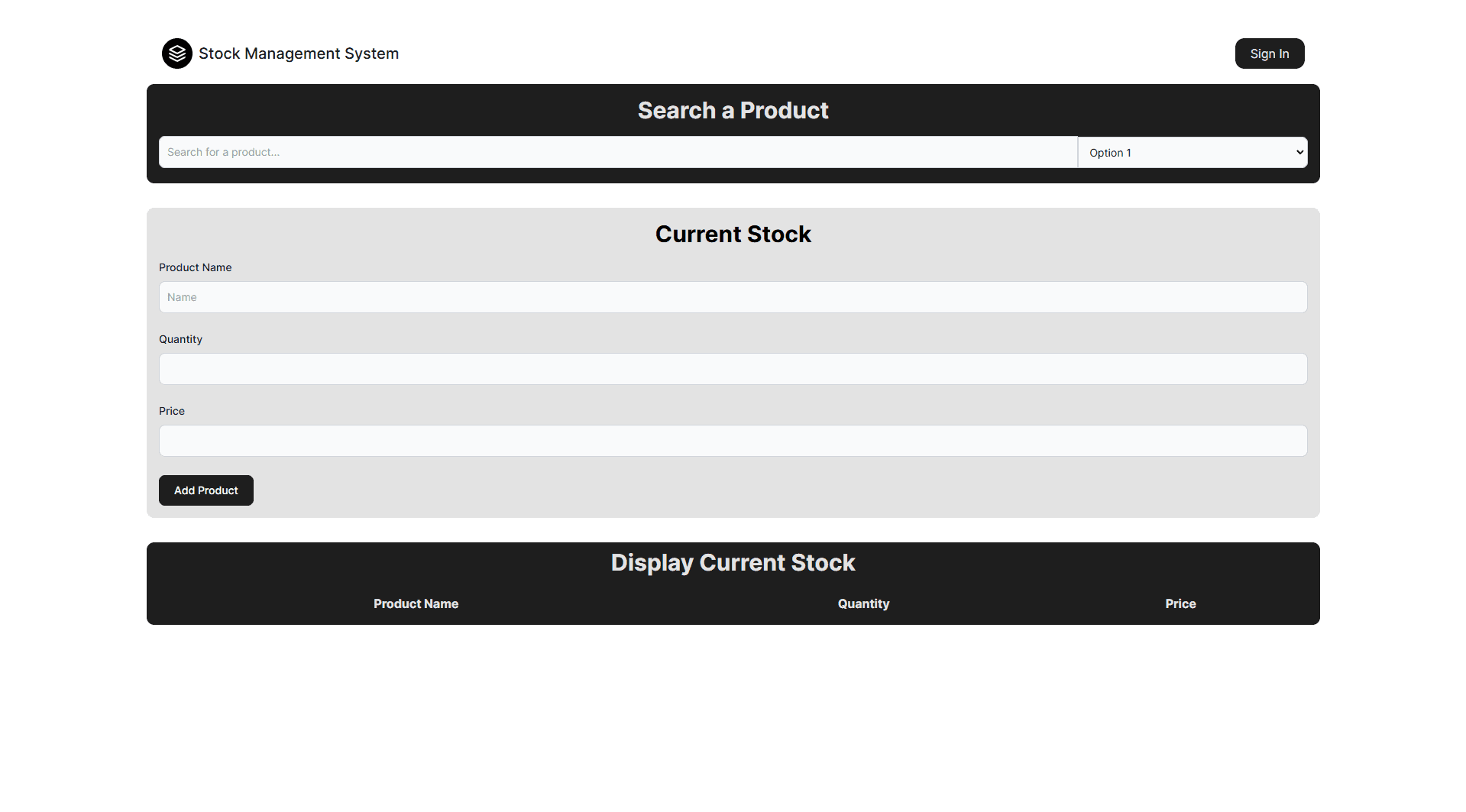Focus the Search for a product field
The image size is (1466, 812).
tap(618, 152)
